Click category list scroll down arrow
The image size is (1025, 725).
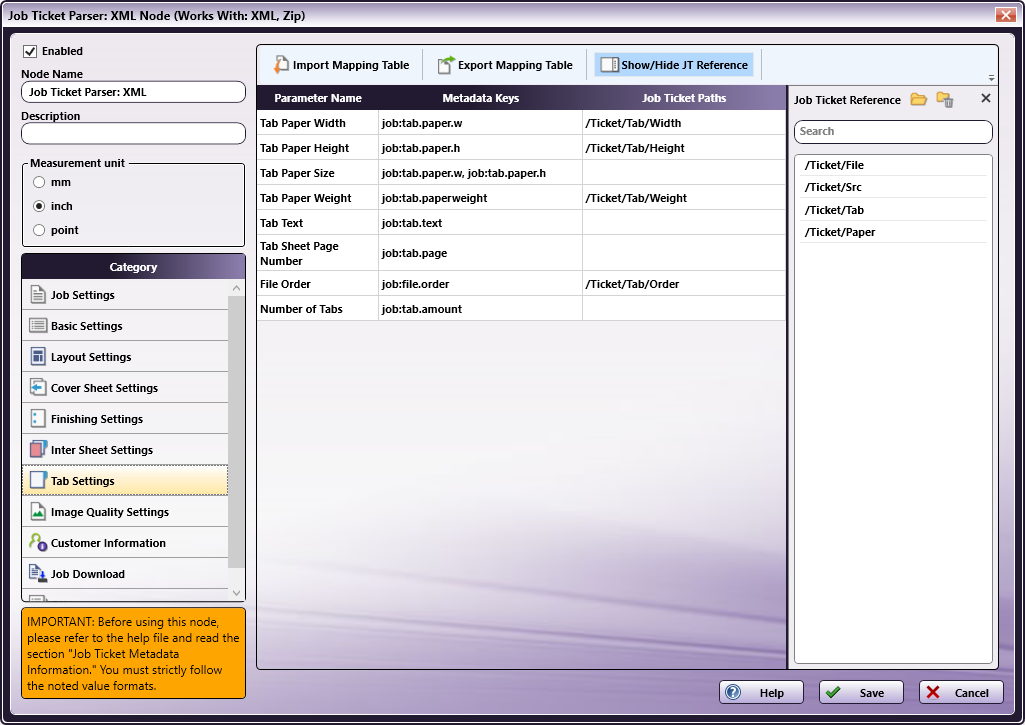237,593
